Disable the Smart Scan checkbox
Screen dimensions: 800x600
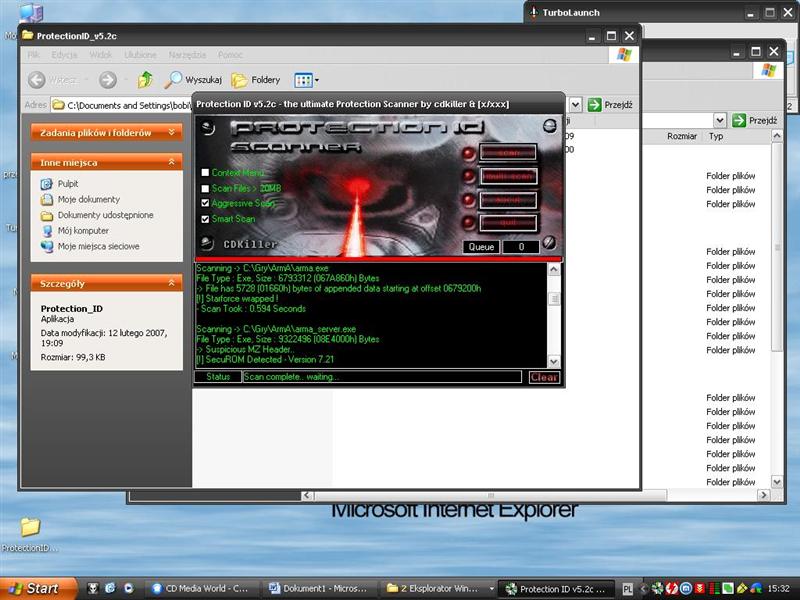[205, 218]
